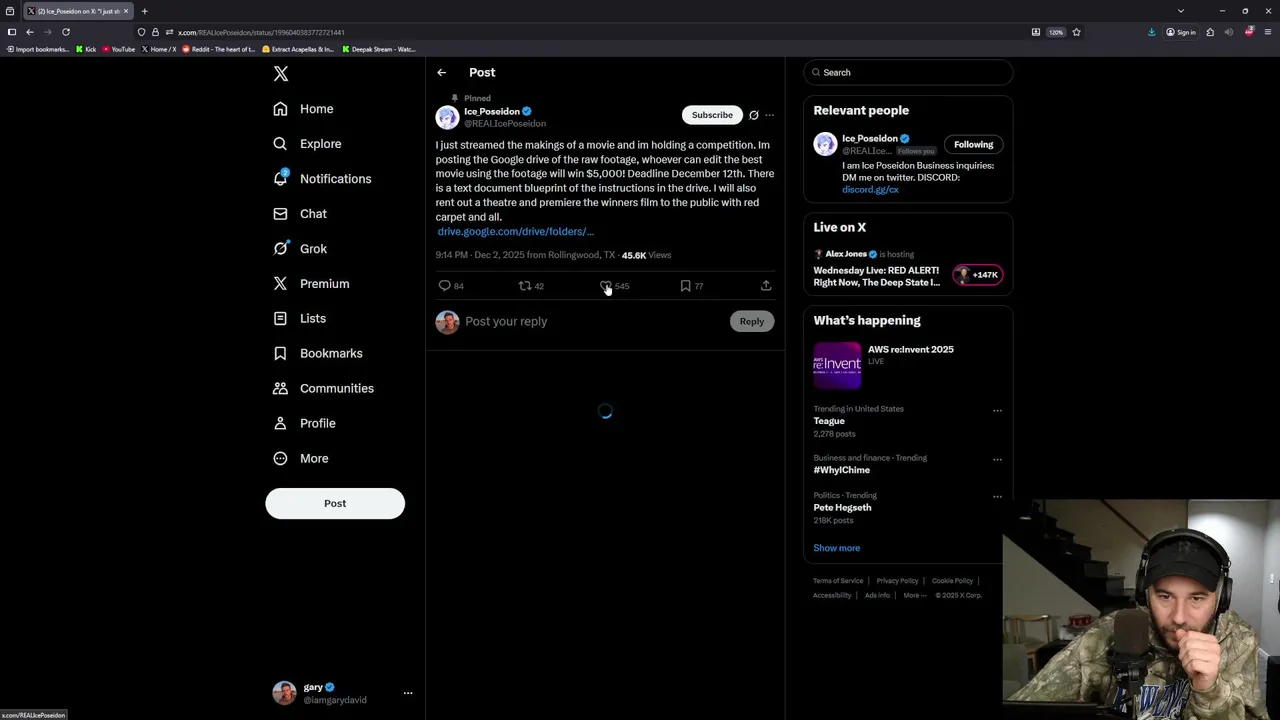
Task: Open Terms of Service link
Action: click(x=838, y=581)
